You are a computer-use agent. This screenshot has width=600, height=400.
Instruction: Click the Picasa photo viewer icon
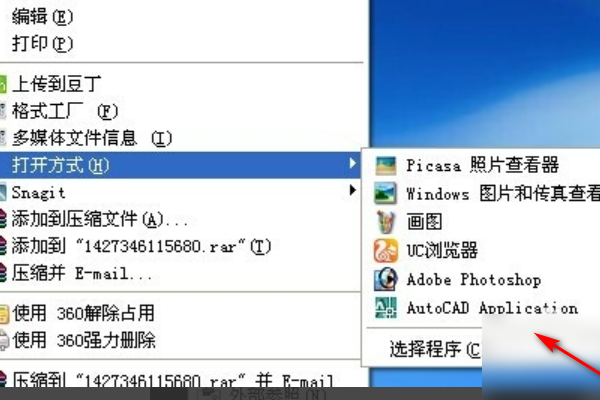point(386,165)
